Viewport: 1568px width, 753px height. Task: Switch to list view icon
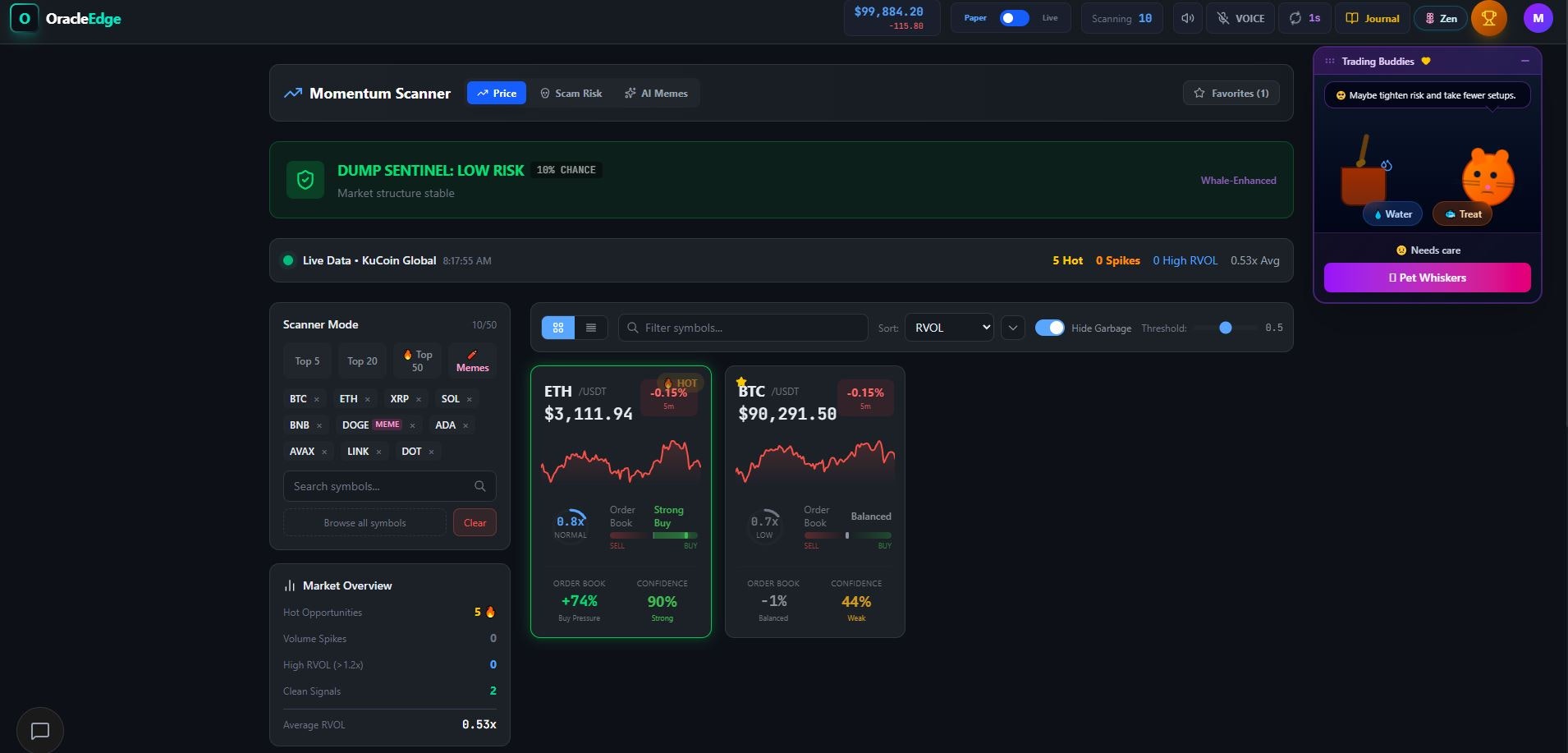[591, 328]
